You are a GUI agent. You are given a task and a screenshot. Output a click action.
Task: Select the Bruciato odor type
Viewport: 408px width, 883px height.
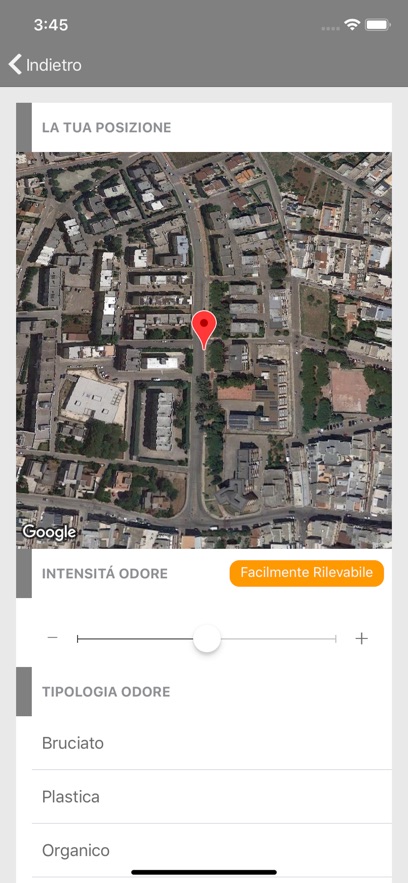pos(212,743)
